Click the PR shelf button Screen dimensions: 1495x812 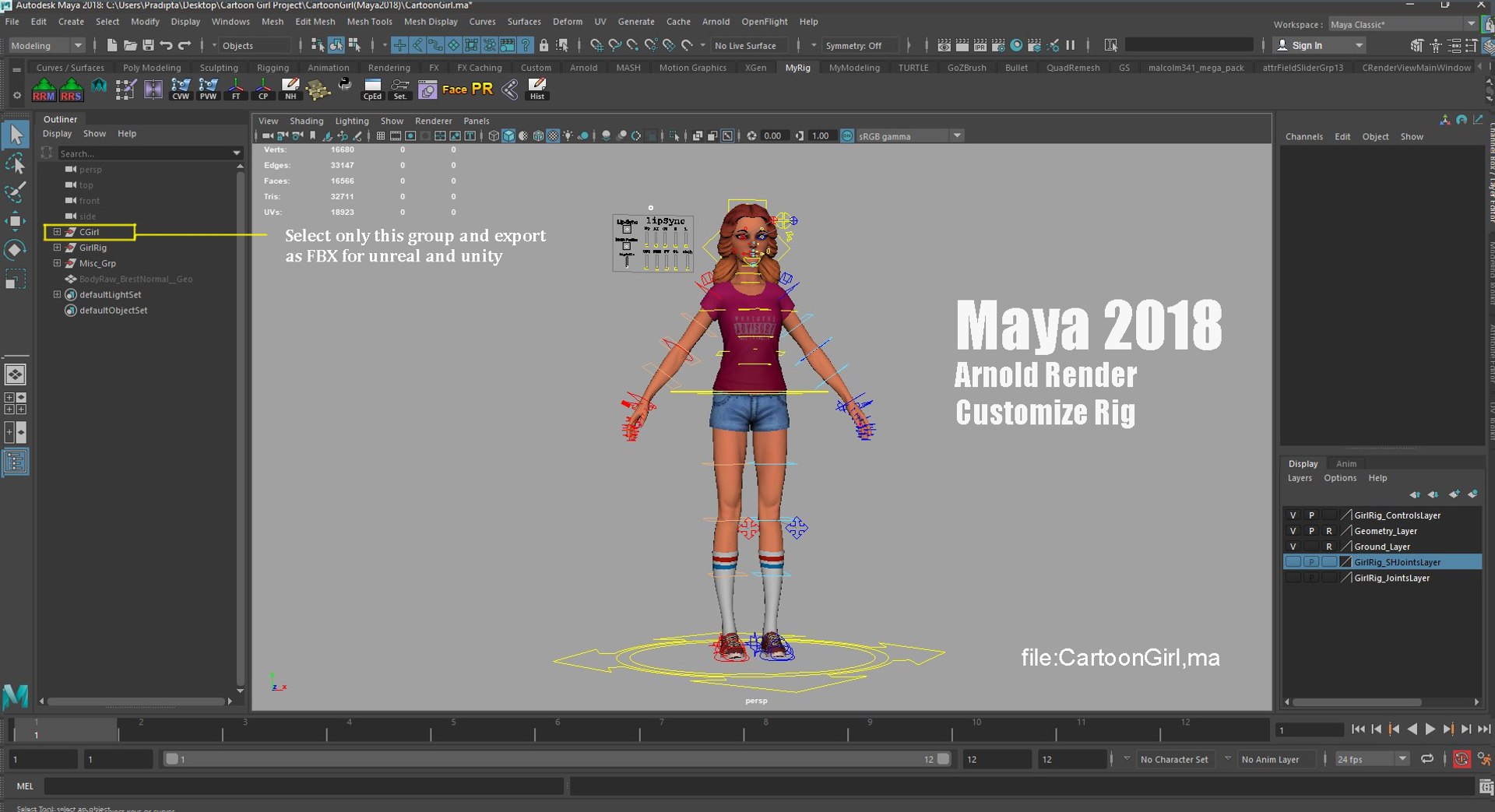(482, 89)
